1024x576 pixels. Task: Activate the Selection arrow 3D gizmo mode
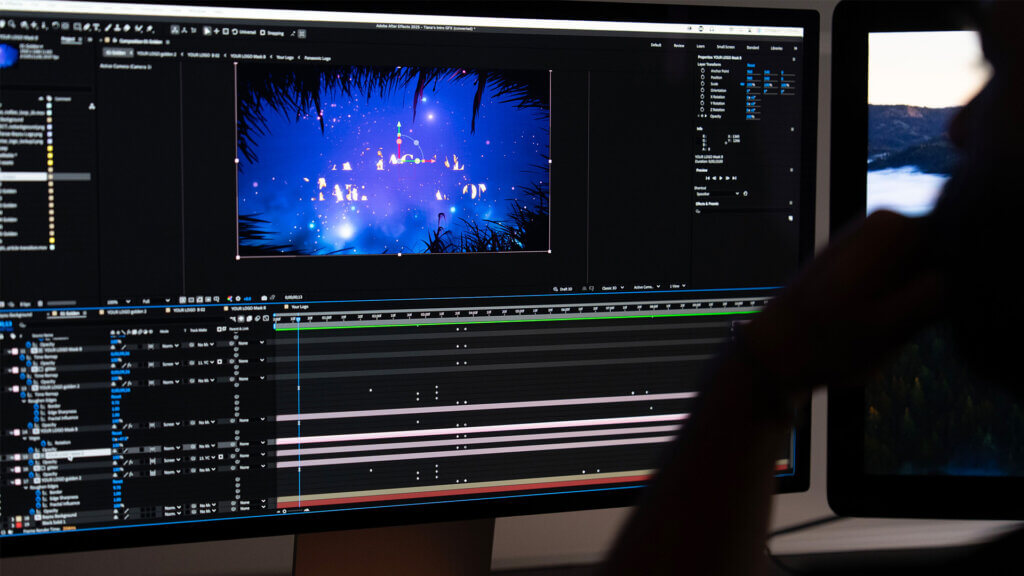pyautogui.click(x=207, y=31)
